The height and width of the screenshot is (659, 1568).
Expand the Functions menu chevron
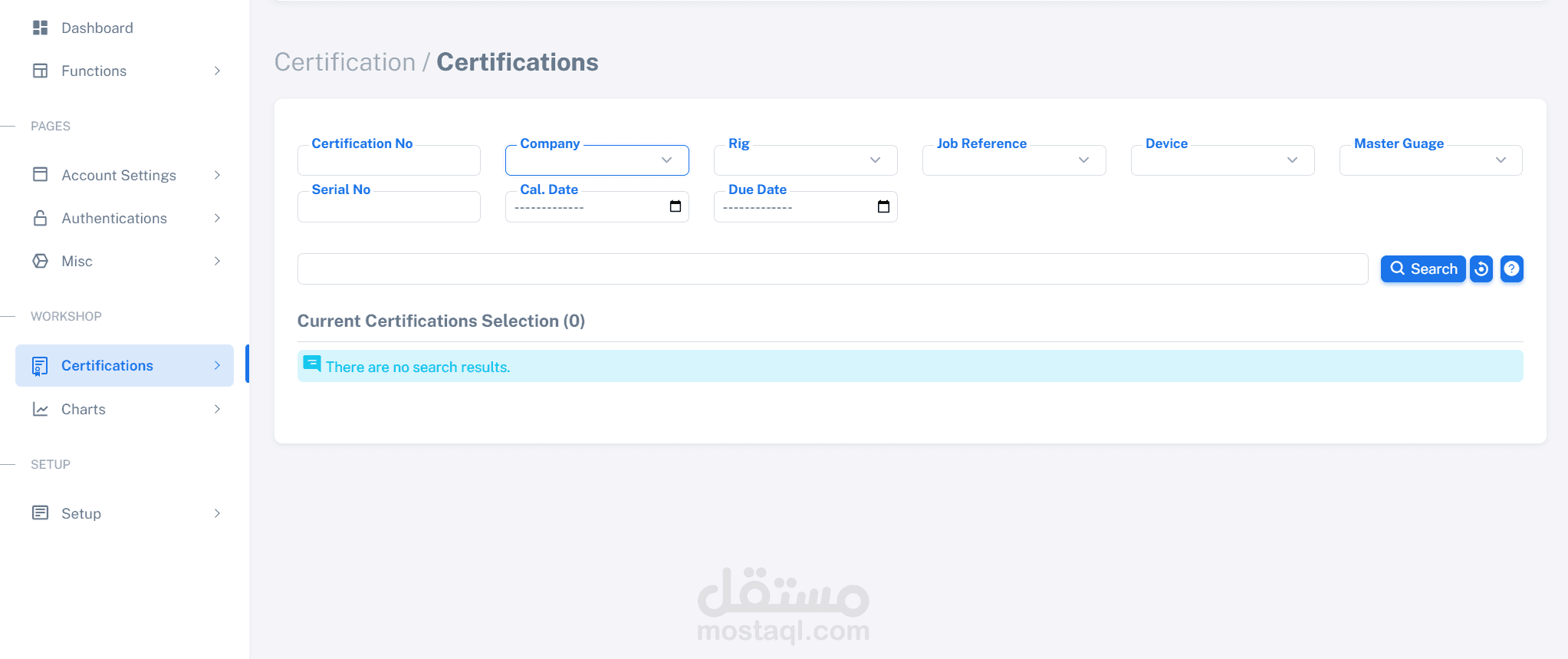(218, 71)
